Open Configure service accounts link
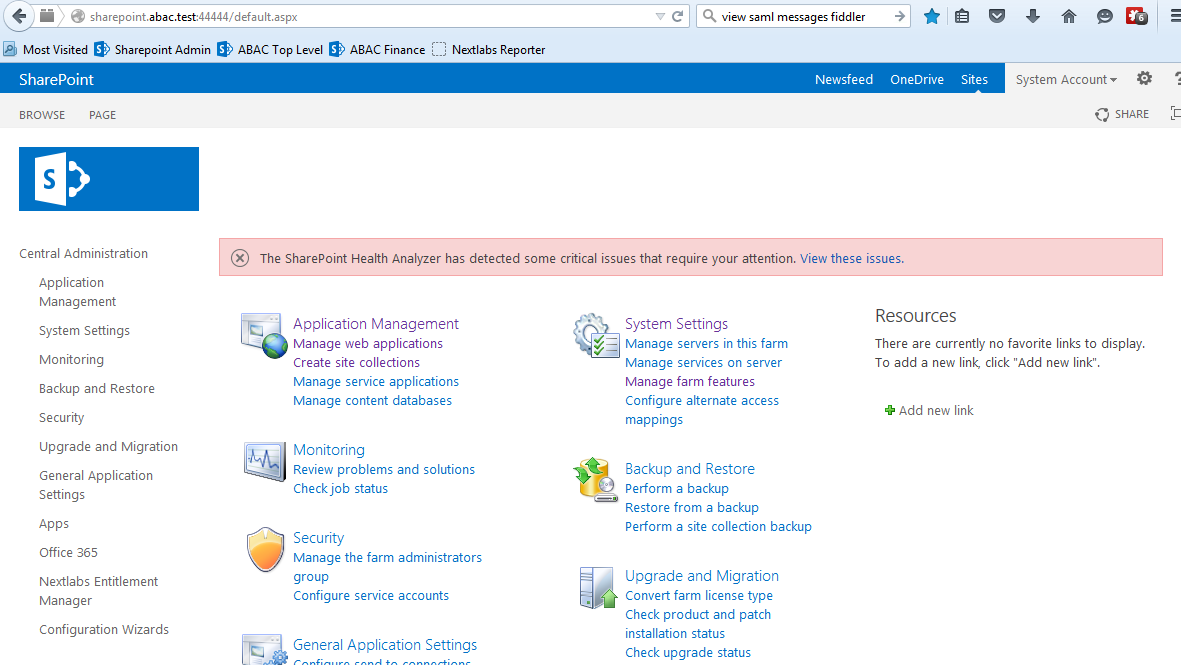The height and width of the screenshot is (665, 1181). pyautogui.click(x=371, y=596)
